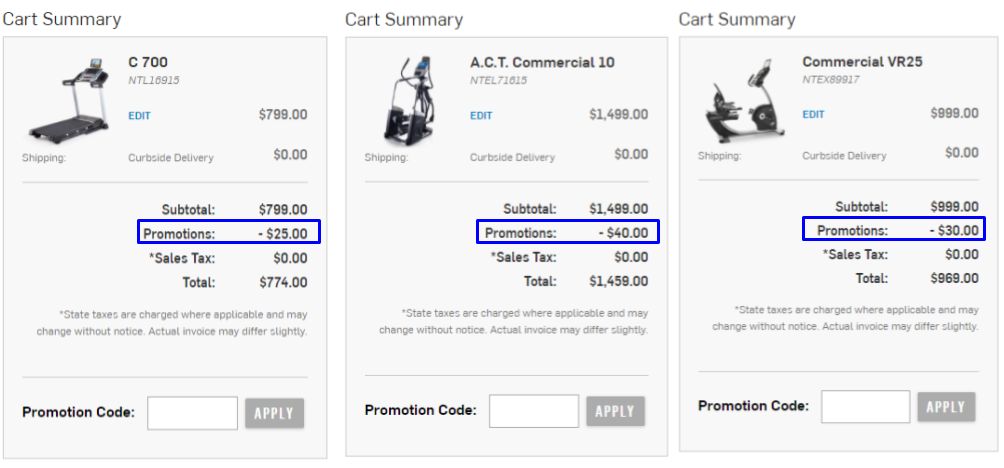This screenshot has width=1004, height=468.
Task: Click the -$25.00 promotions row
Action: [x=229, y=232]
